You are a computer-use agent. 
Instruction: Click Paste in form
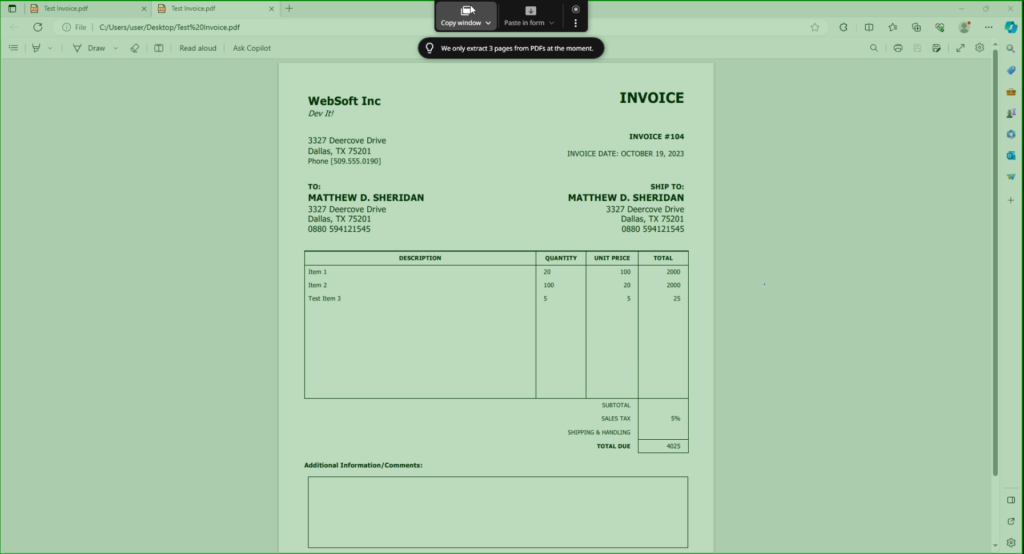[x=524, y=16]
